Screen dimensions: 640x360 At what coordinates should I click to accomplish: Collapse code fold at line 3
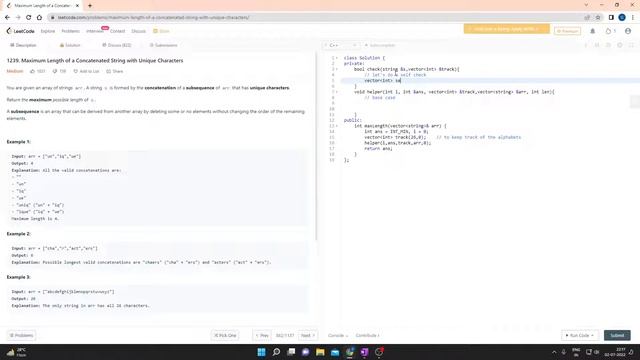[x=337, y=69]
